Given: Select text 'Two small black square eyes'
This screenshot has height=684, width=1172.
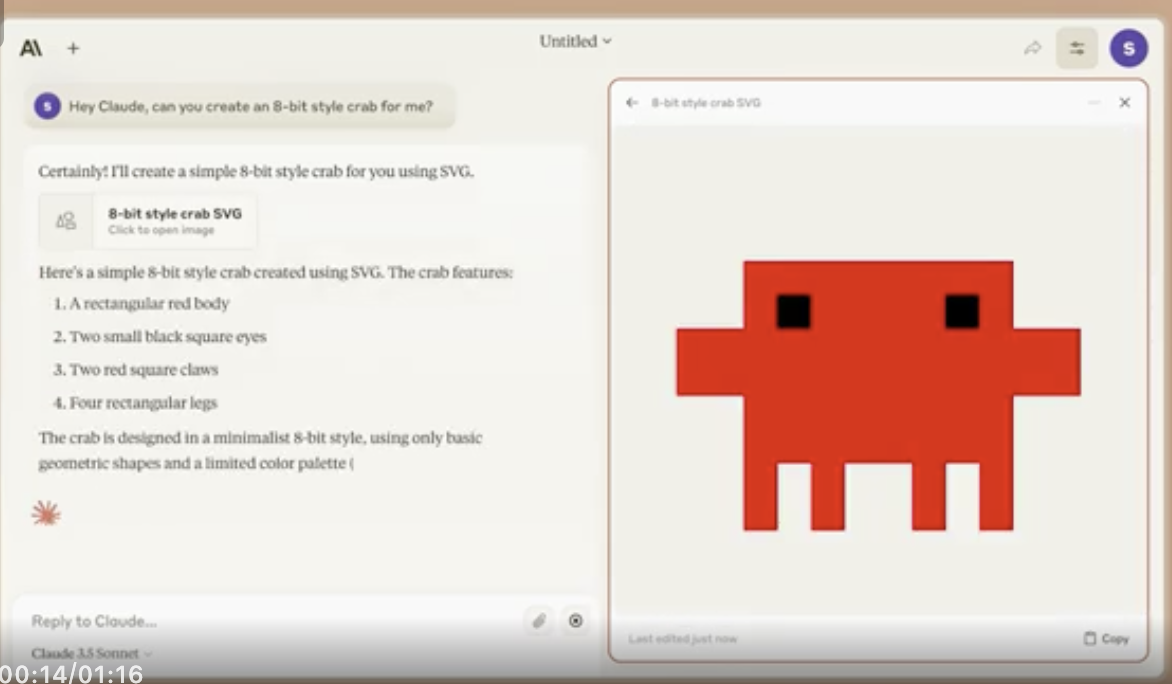Looking at the screenshot, I should click(168, 336).
